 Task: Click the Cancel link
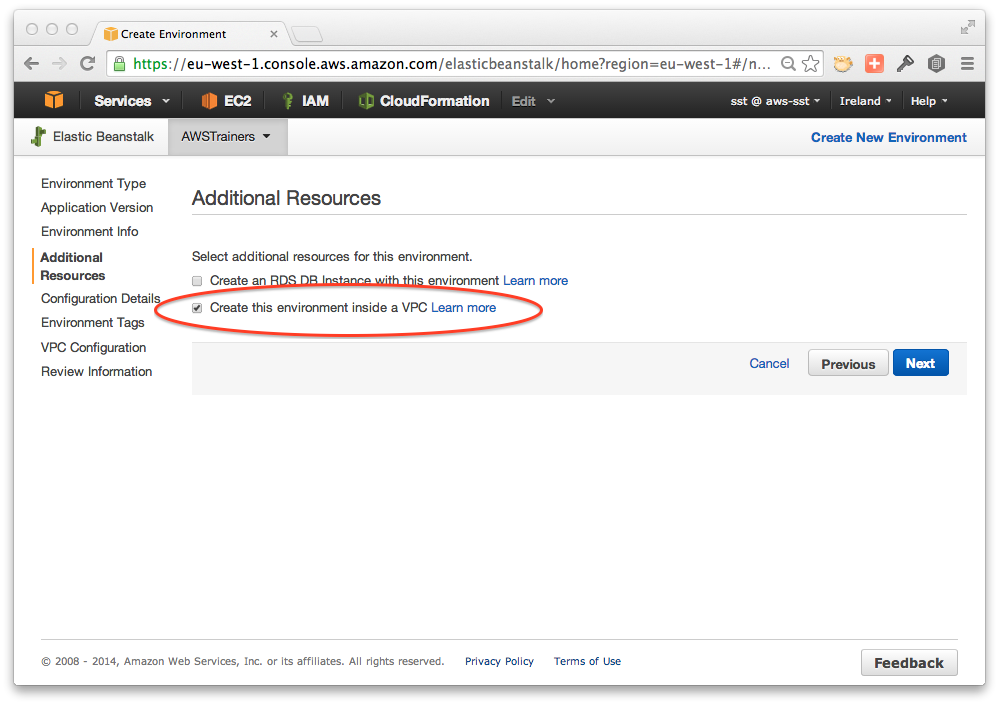(769, 363)
